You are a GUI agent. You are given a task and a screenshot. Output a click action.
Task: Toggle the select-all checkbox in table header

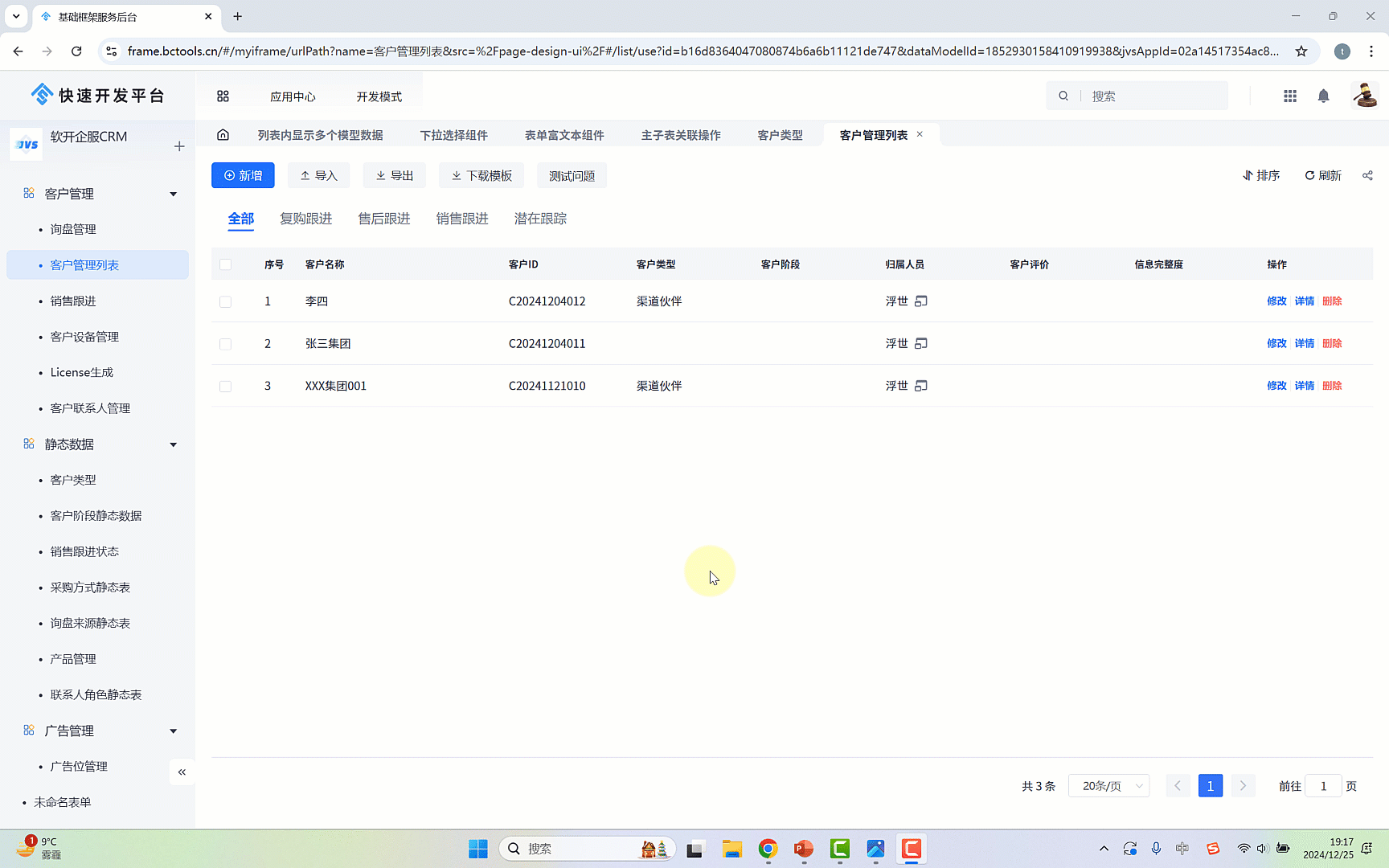[225, 264]
